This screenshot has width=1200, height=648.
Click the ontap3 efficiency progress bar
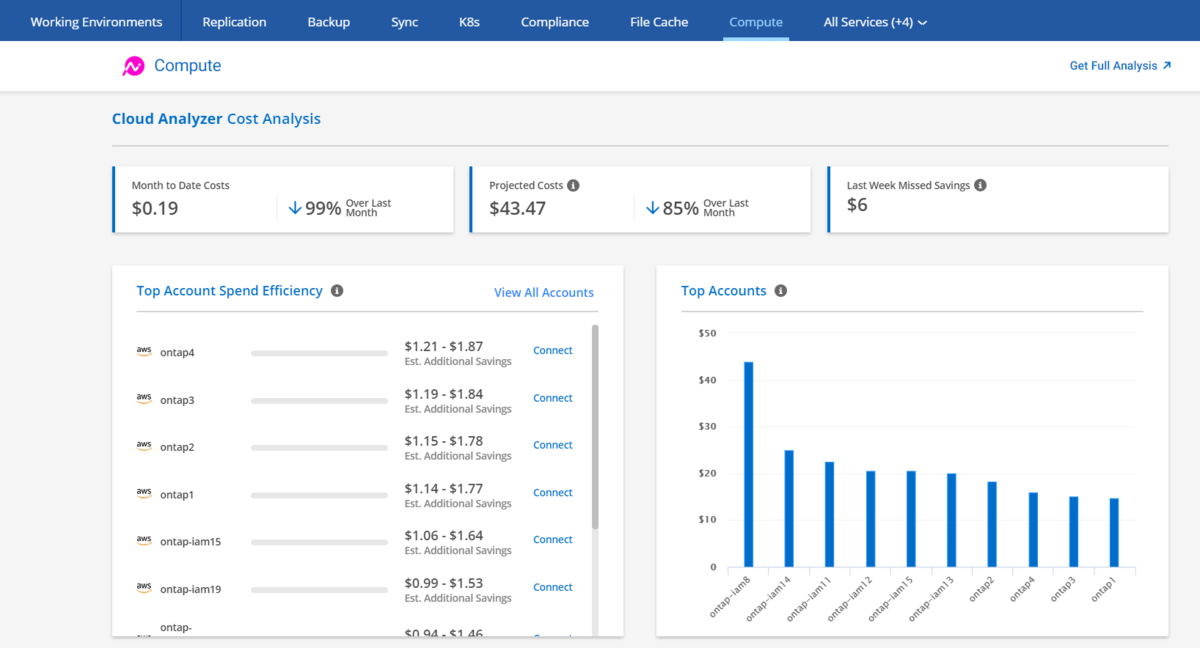click(319, 401)
